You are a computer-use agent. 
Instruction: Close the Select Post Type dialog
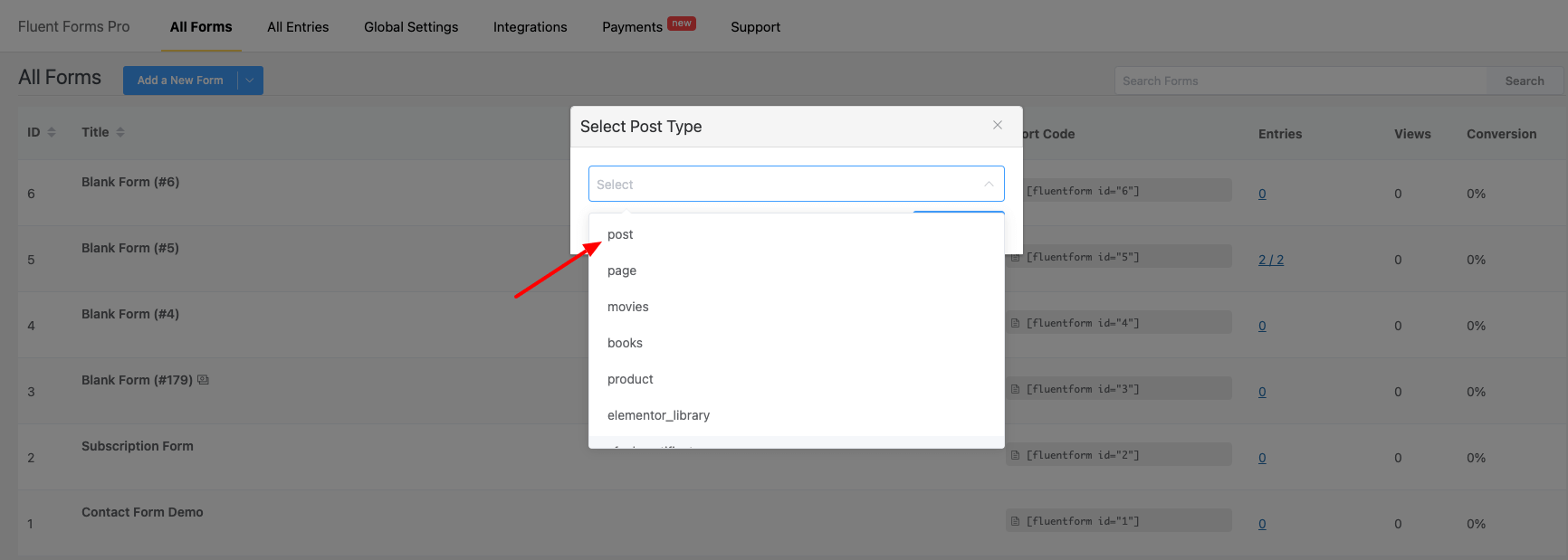(x=997, y=125)
